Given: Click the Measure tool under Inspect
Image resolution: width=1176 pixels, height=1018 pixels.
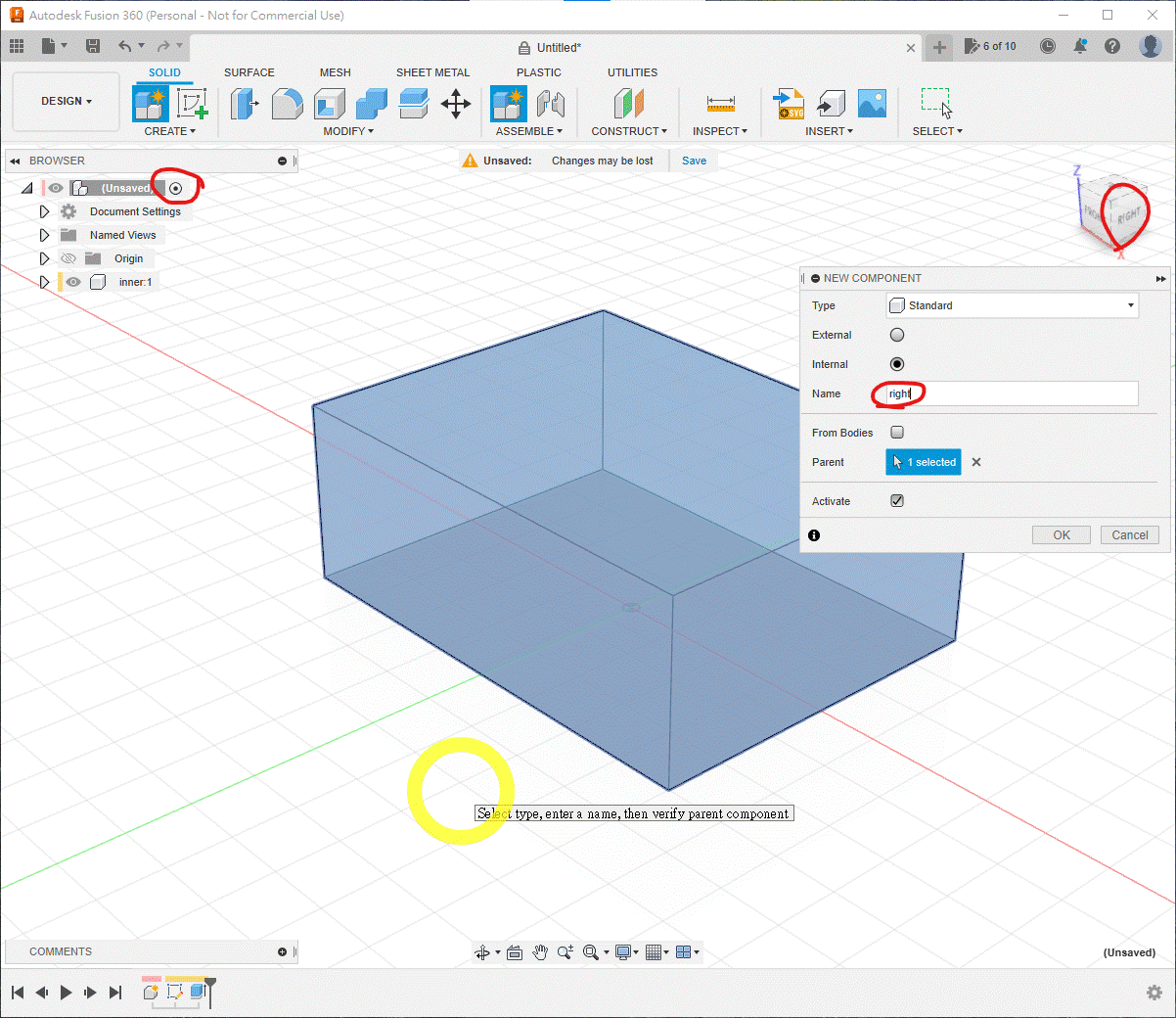Looking at the screenshot, I should [720, 104].
